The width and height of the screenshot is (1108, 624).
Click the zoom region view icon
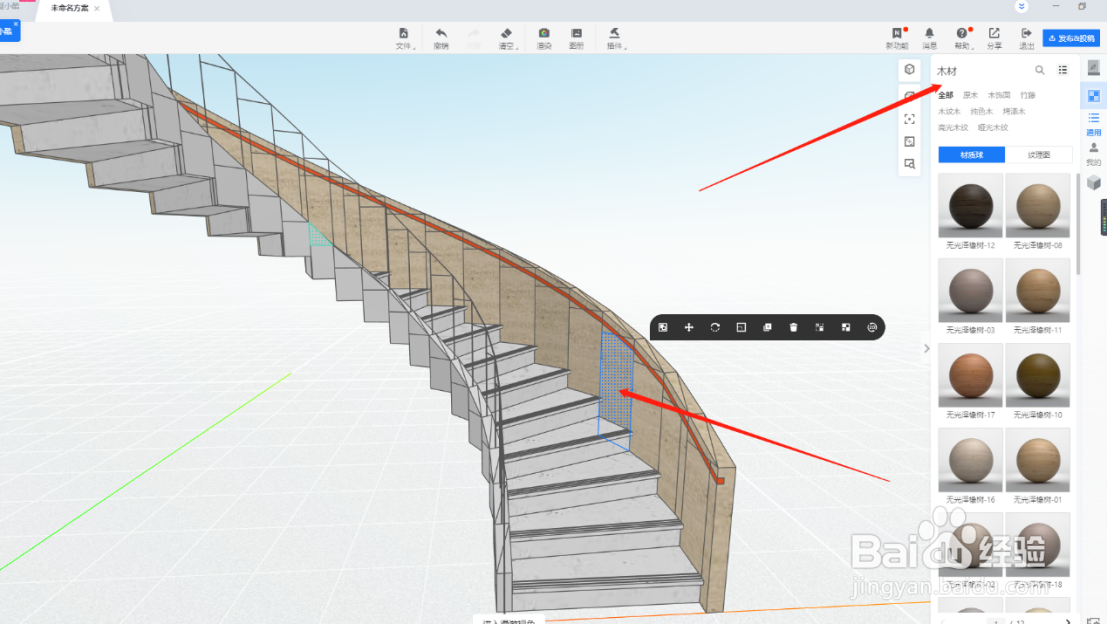pyautogui.click(x=909, y=164)
